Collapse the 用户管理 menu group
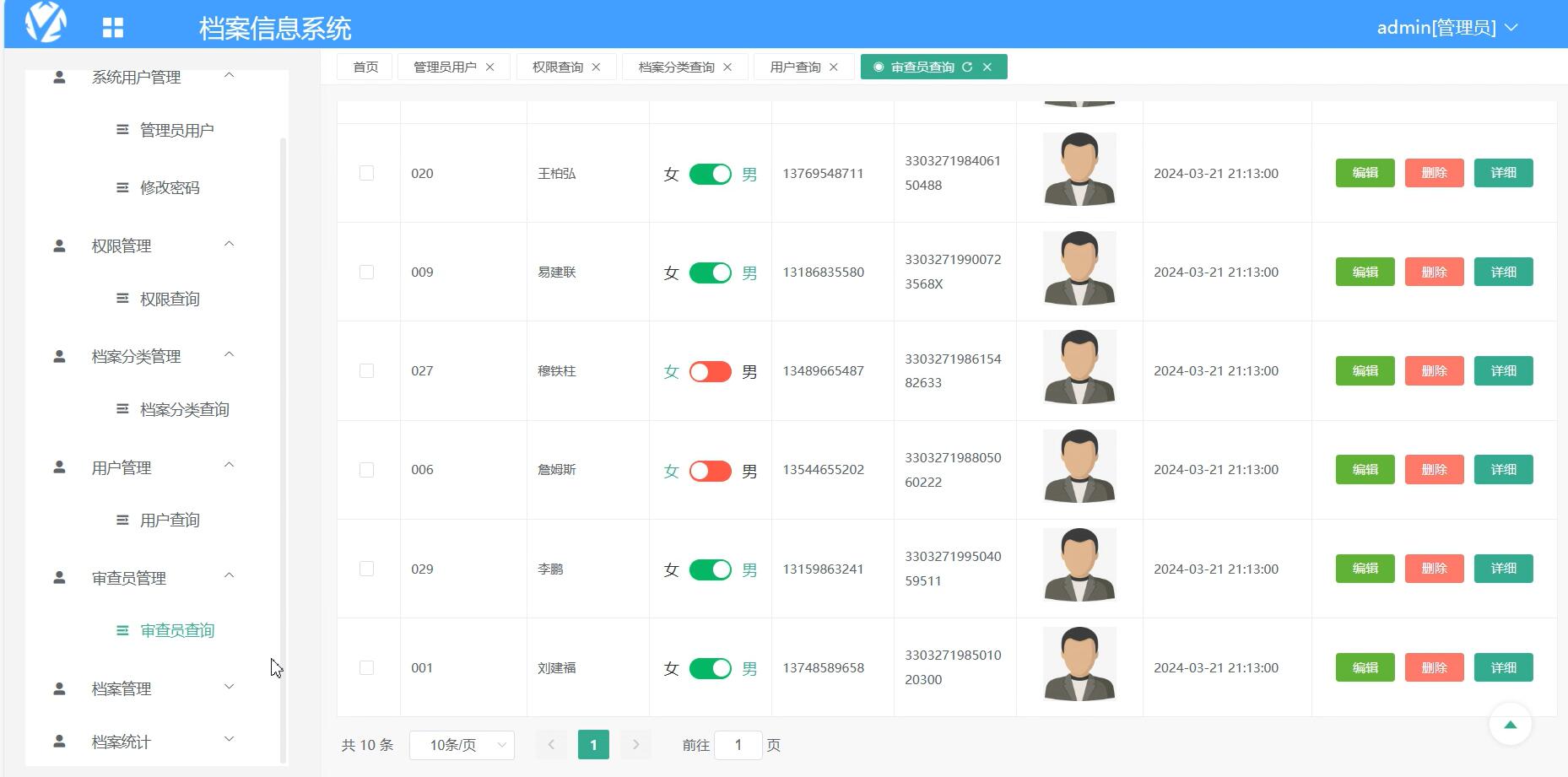1568x777 pixels. [229, 466]
